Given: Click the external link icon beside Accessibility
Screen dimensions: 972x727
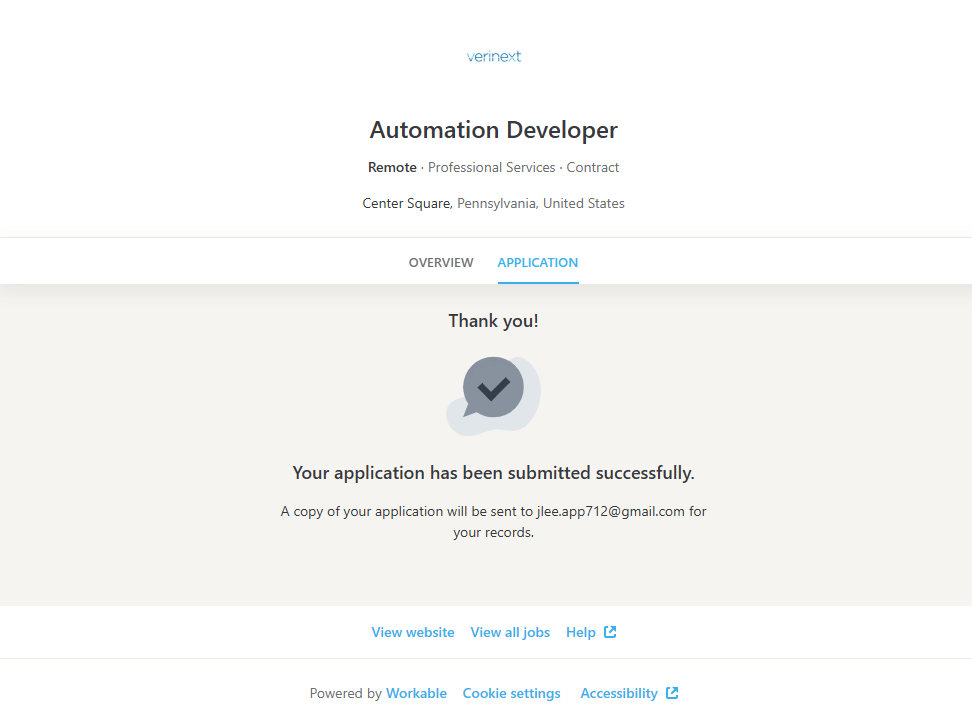Looking at the screenshot, I should [672, 693].
